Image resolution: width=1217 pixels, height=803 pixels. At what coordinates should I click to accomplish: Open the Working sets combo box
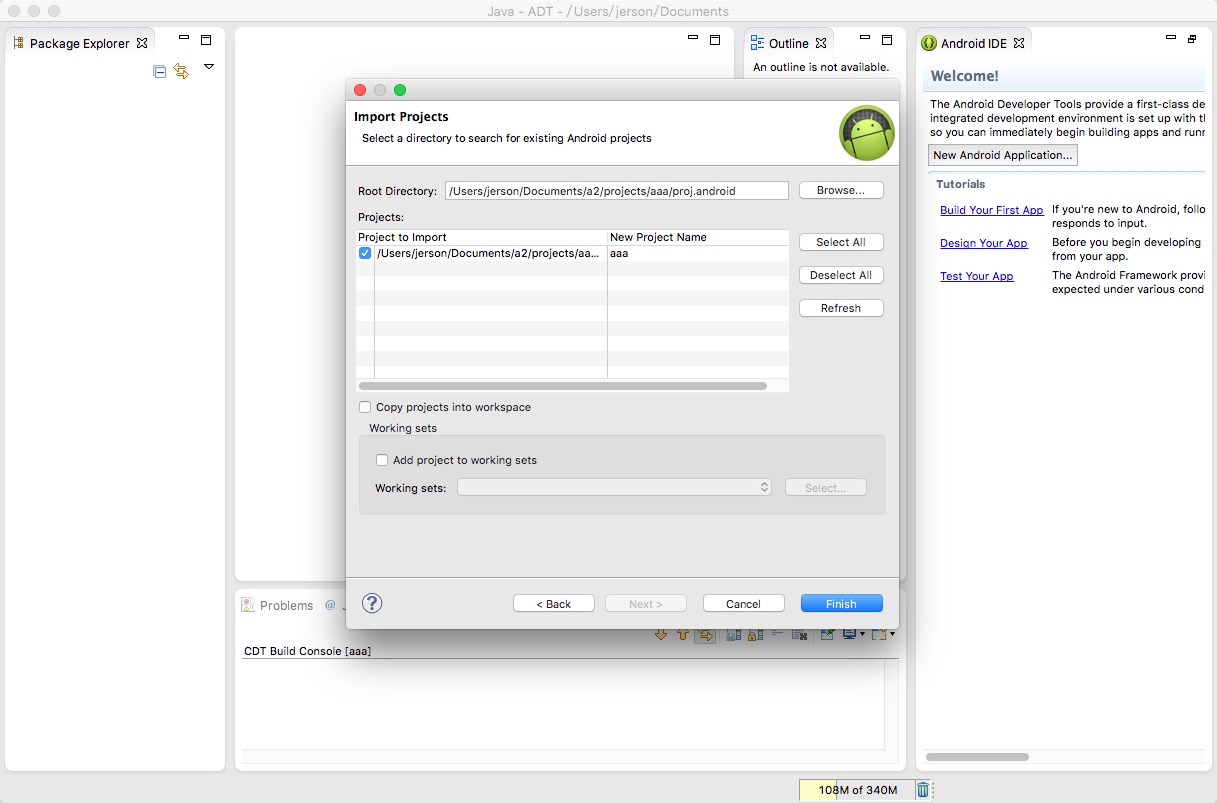coord(614,487)
